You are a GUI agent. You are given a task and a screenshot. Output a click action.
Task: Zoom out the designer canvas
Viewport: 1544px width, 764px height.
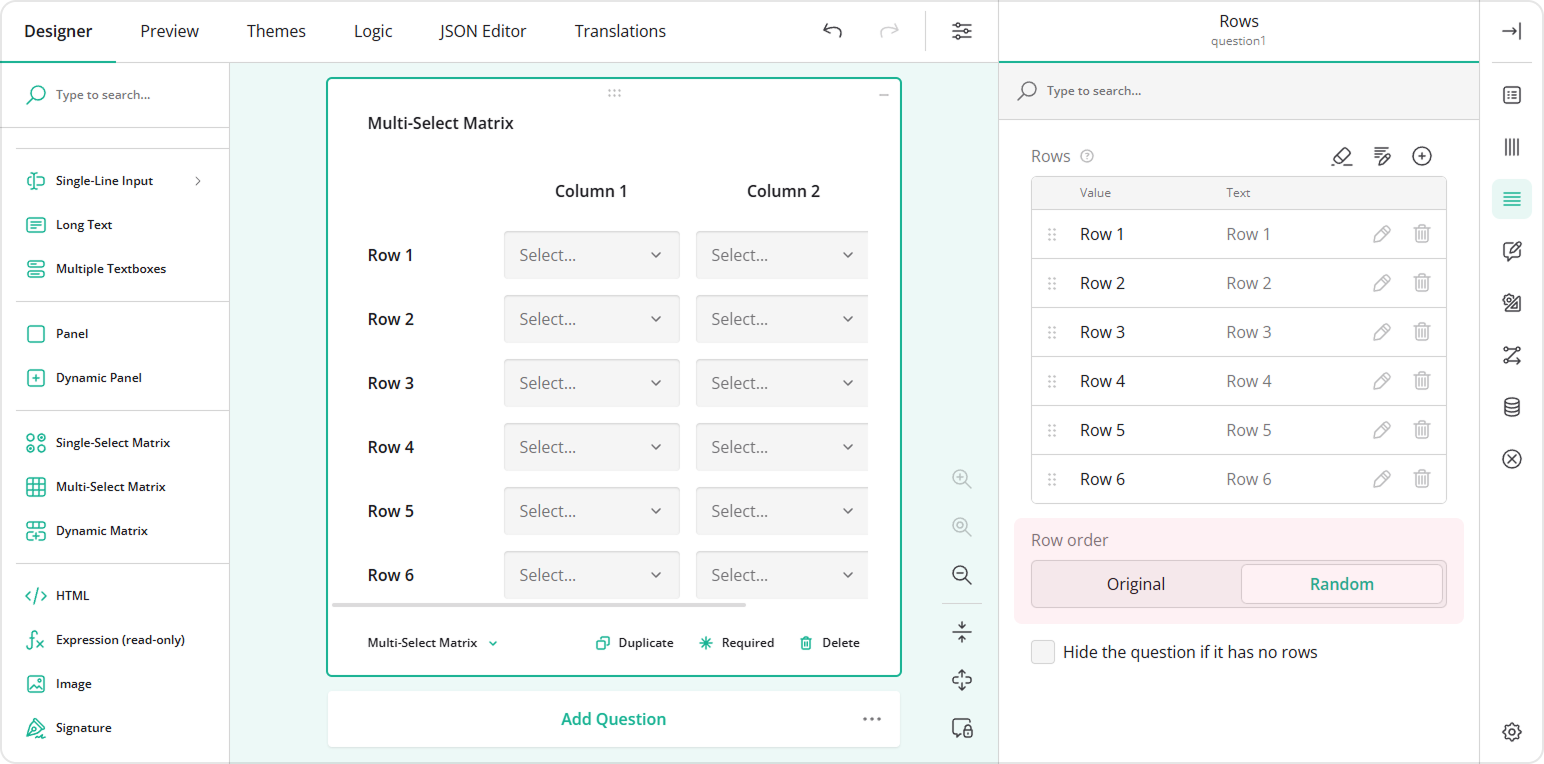pos(961,575)
